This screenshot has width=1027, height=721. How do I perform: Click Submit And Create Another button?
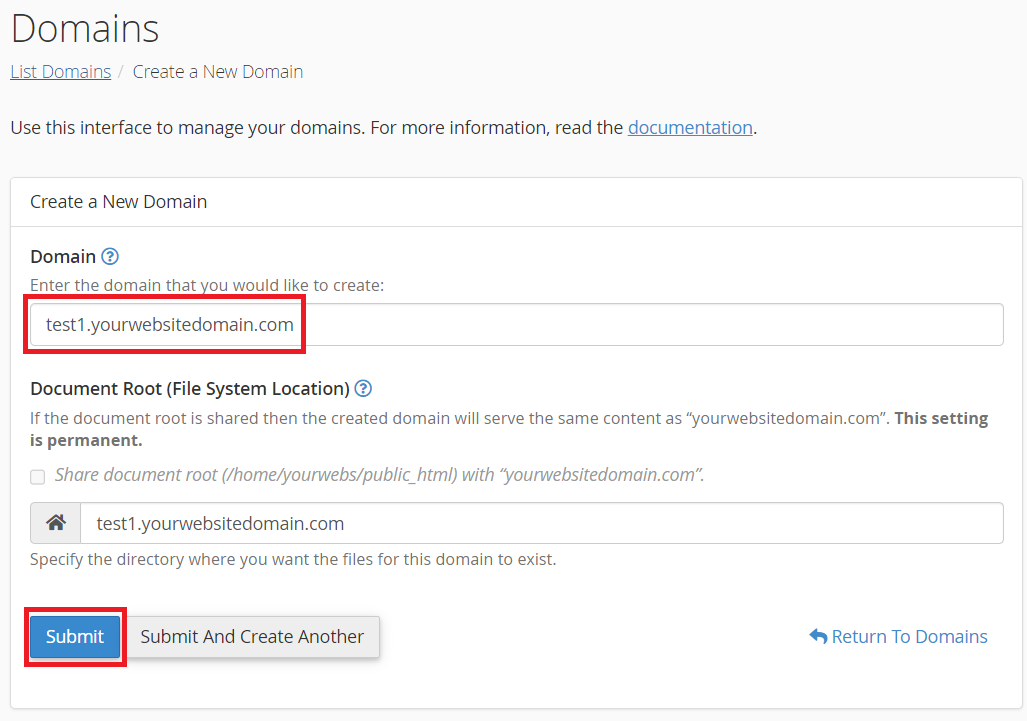(252, 637)
